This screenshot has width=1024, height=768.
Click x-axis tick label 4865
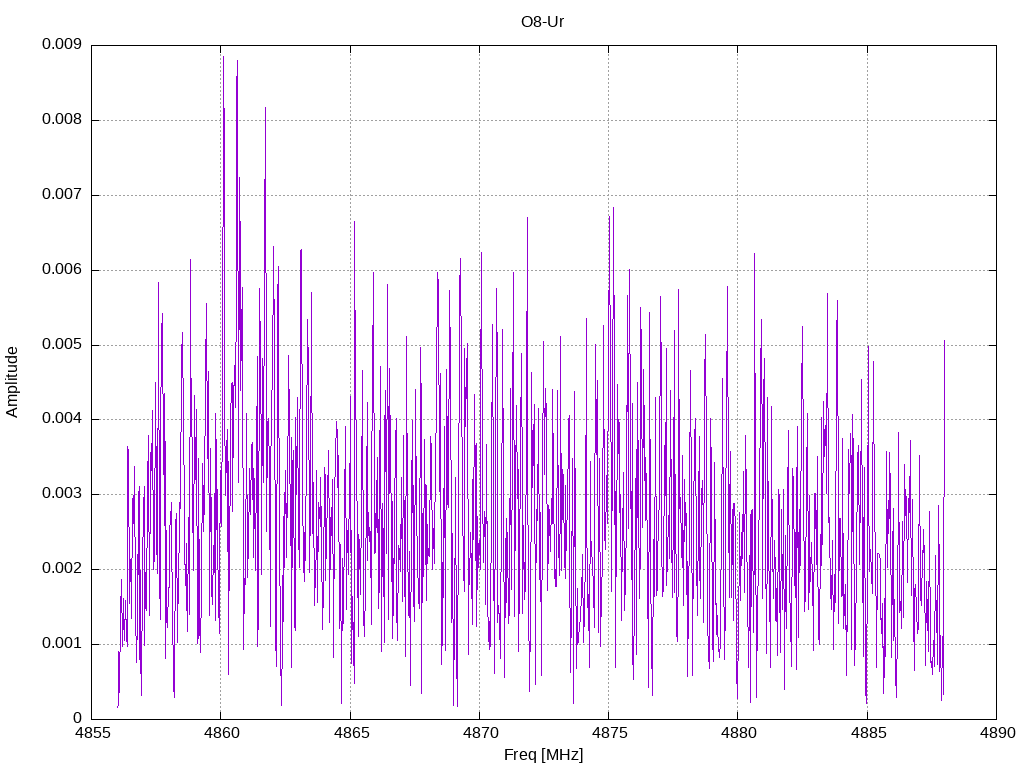click(x=351, y=733)
